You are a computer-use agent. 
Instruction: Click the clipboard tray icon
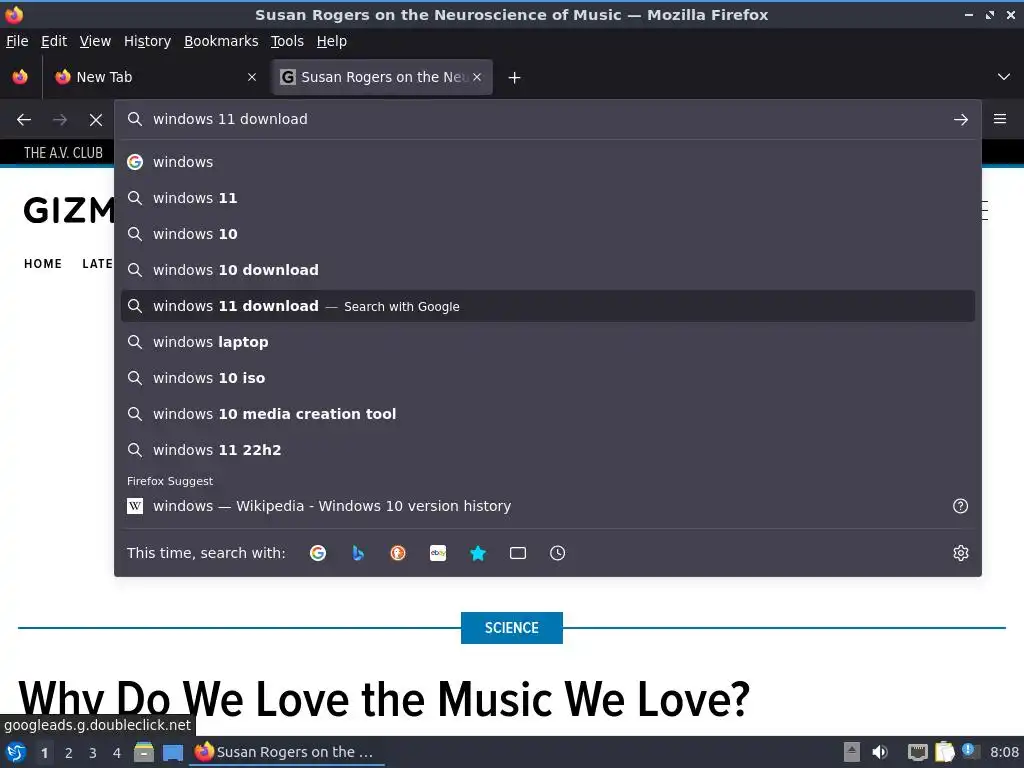(x=944, y=752)
